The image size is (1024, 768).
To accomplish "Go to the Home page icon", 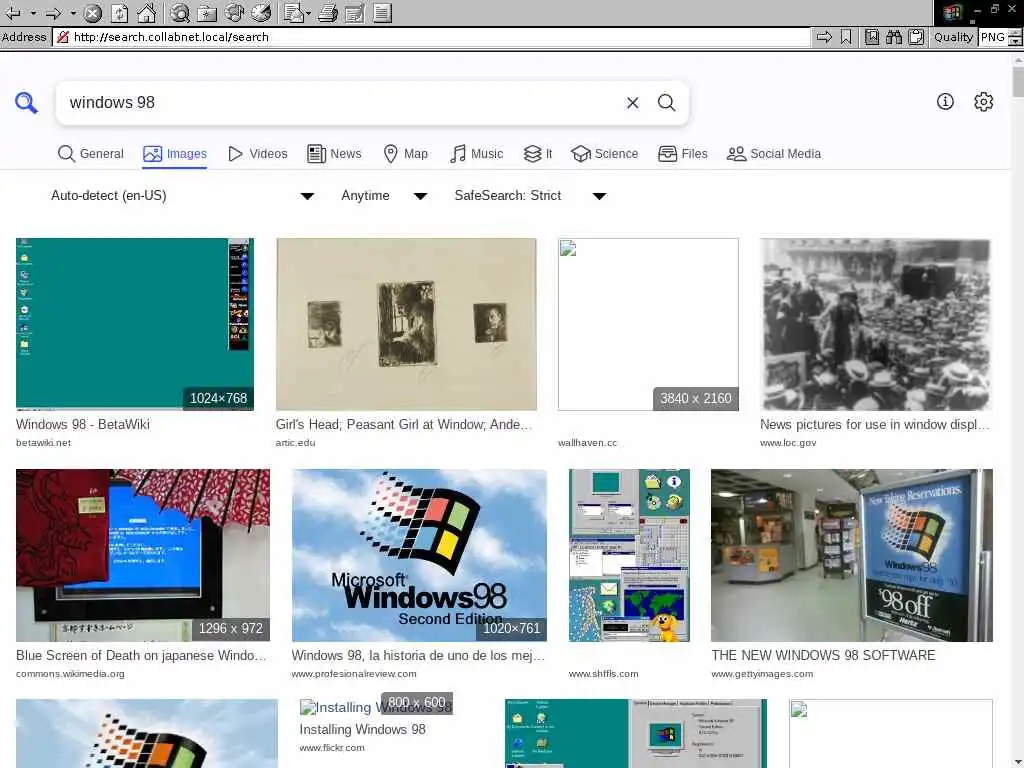I will pyautogui.click(x=146, y=12).
